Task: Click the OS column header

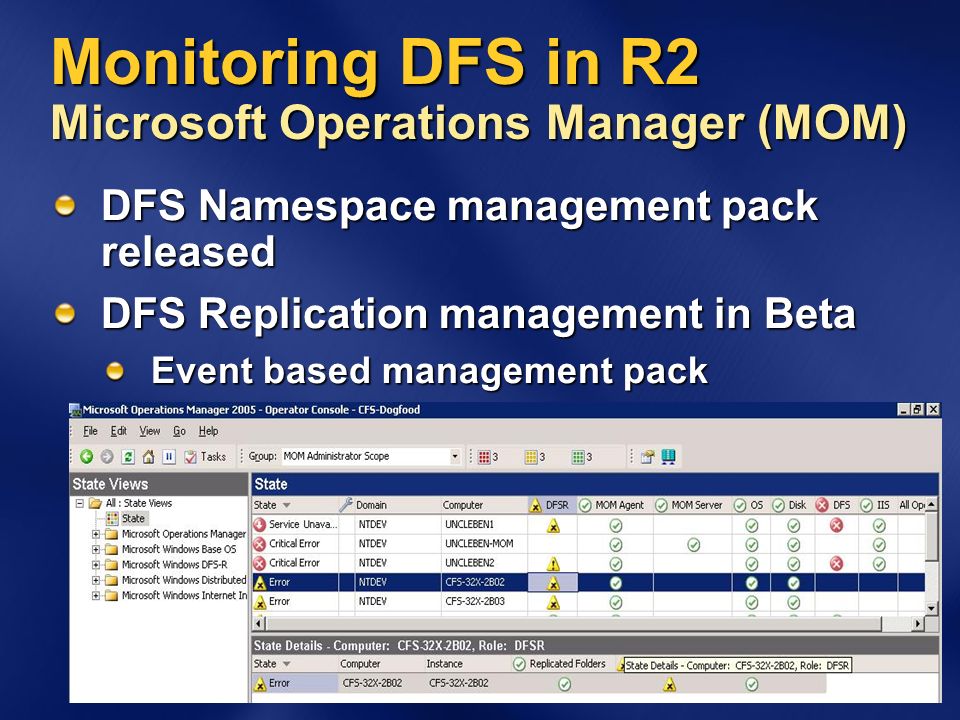Action: [751, 505]
